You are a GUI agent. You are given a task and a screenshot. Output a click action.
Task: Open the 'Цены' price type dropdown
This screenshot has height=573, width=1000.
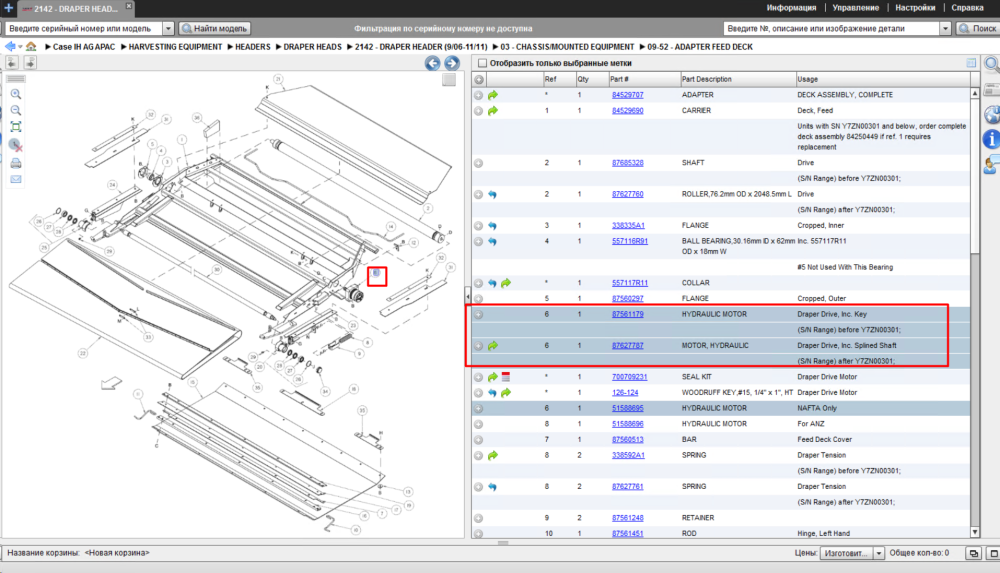pyautogui.click(x=879, y=553)
